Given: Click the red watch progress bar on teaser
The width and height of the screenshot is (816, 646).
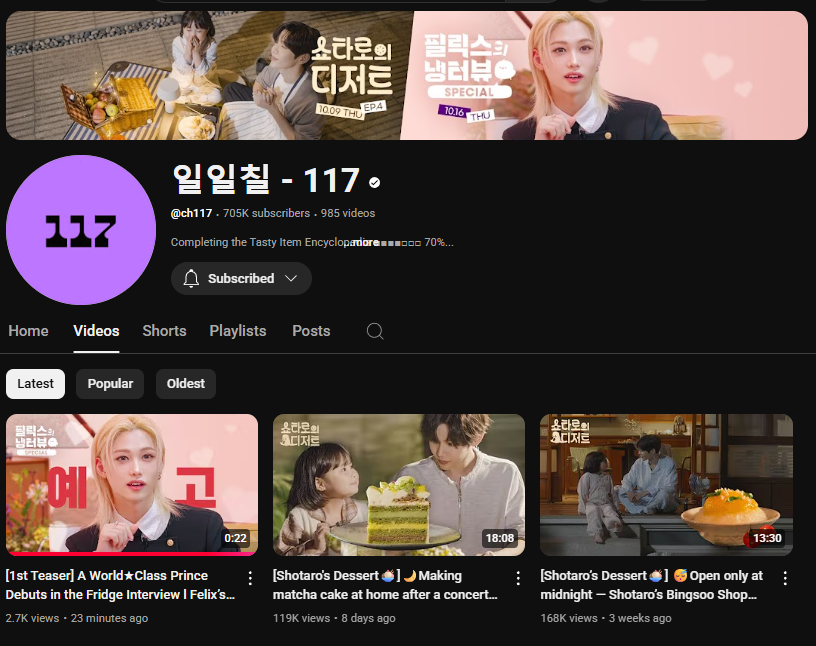Looking at the screenshot, I should coord(132,554).
